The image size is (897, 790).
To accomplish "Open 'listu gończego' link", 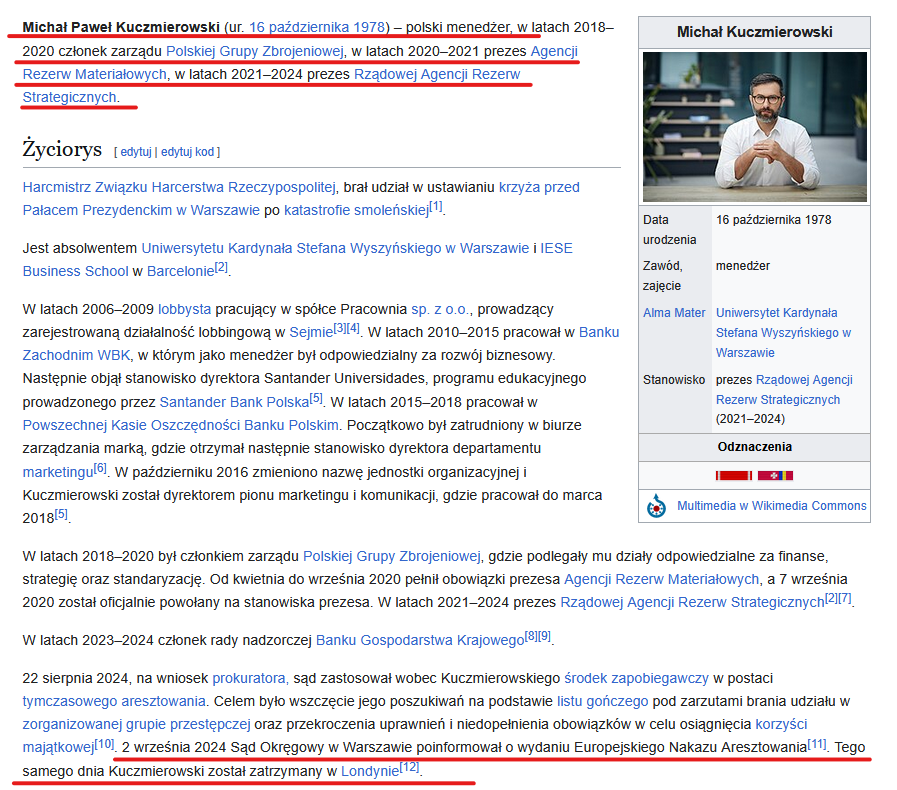I will 602,701.
